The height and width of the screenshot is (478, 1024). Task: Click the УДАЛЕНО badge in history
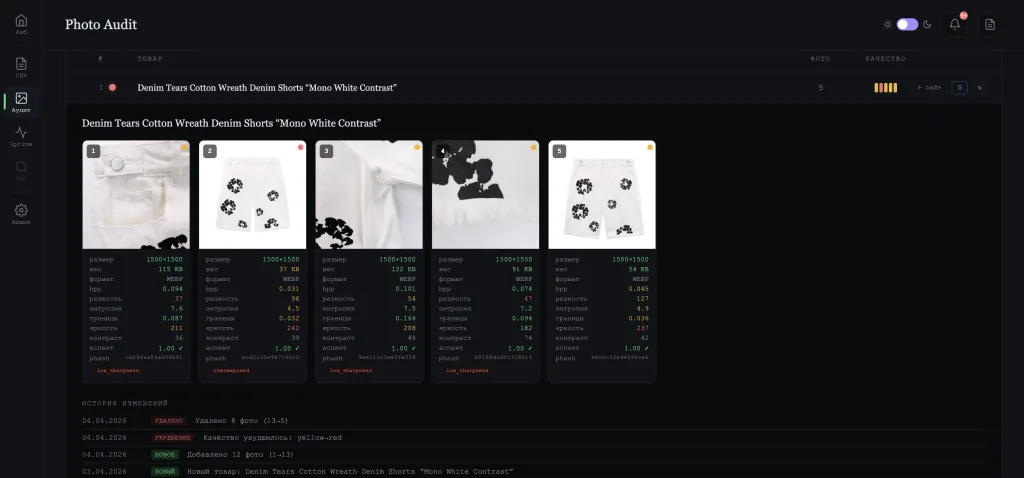169,421
